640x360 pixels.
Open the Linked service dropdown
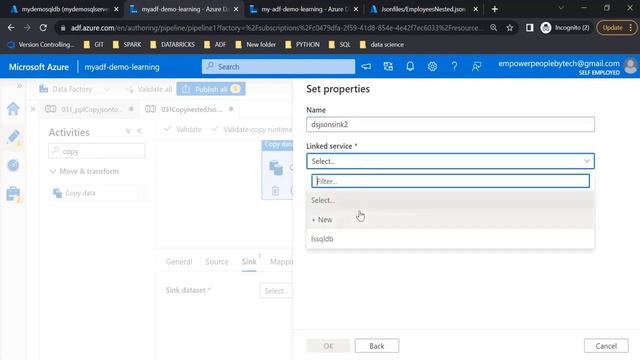[450, 161]
